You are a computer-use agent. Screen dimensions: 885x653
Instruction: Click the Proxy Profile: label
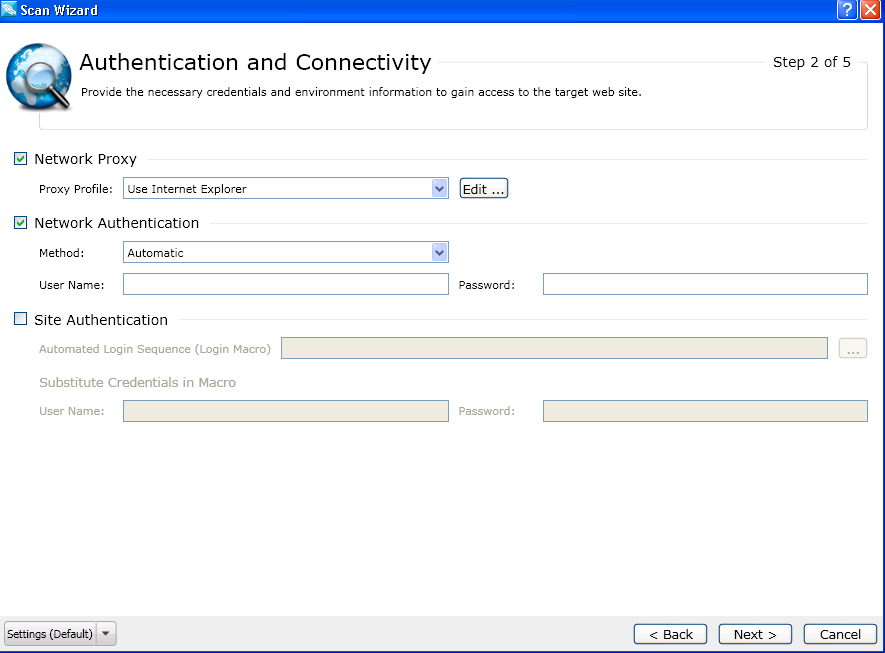tap(76, 189)
